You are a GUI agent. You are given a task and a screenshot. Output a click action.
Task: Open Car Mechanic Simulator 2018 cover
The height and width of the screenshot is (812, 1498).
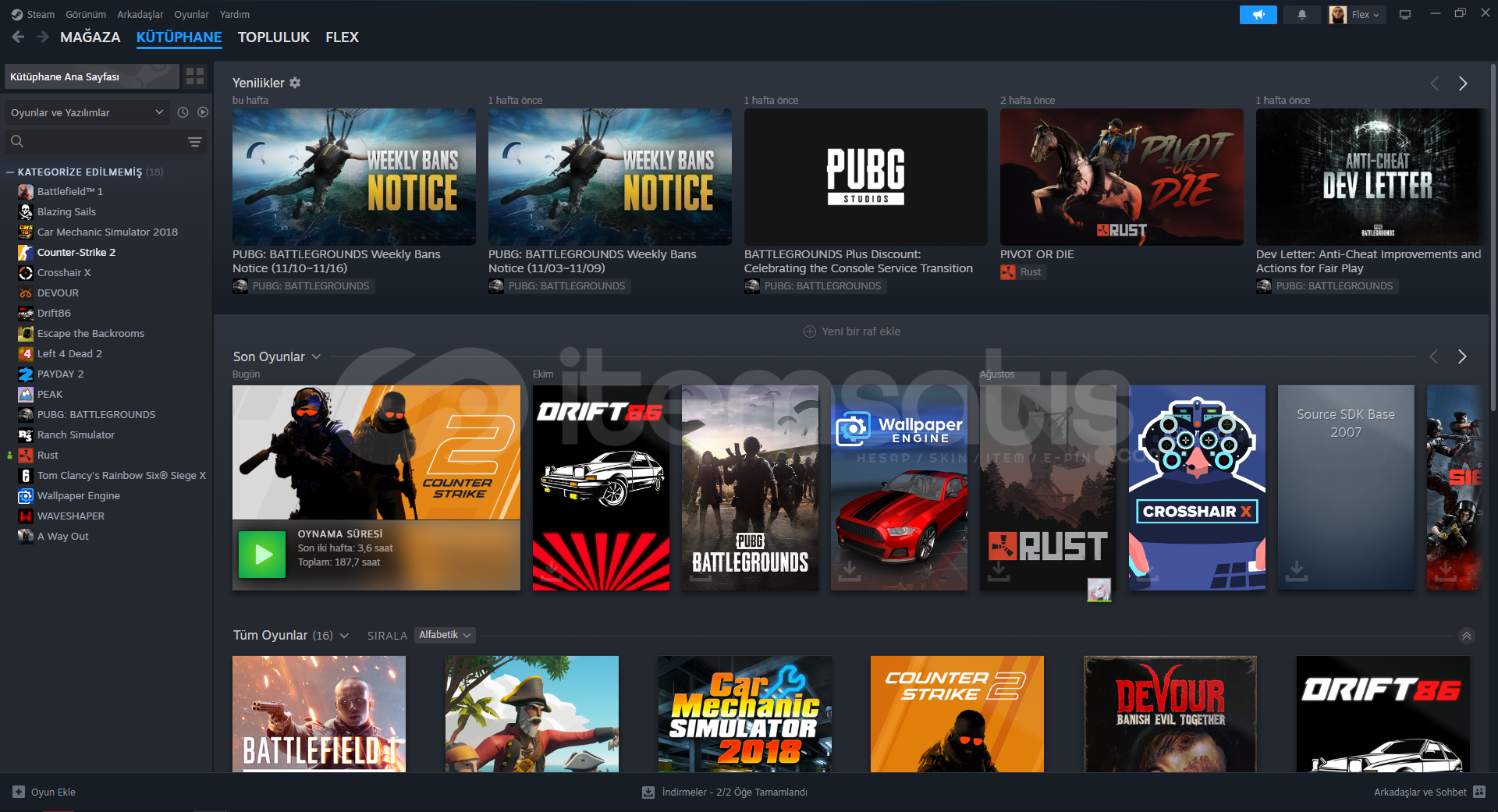(x=744, y=714)
